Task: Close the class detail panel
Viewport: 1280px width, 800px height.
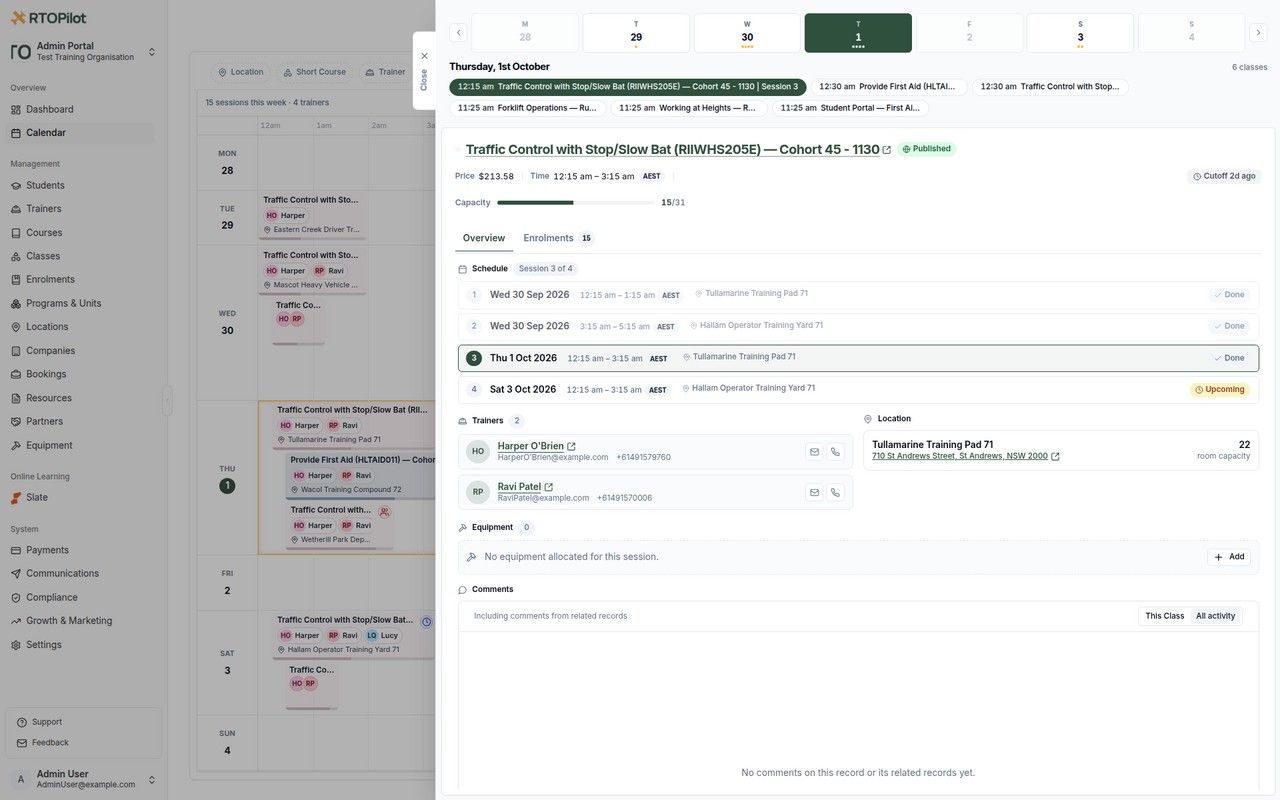Action: (x=424, y=70)
